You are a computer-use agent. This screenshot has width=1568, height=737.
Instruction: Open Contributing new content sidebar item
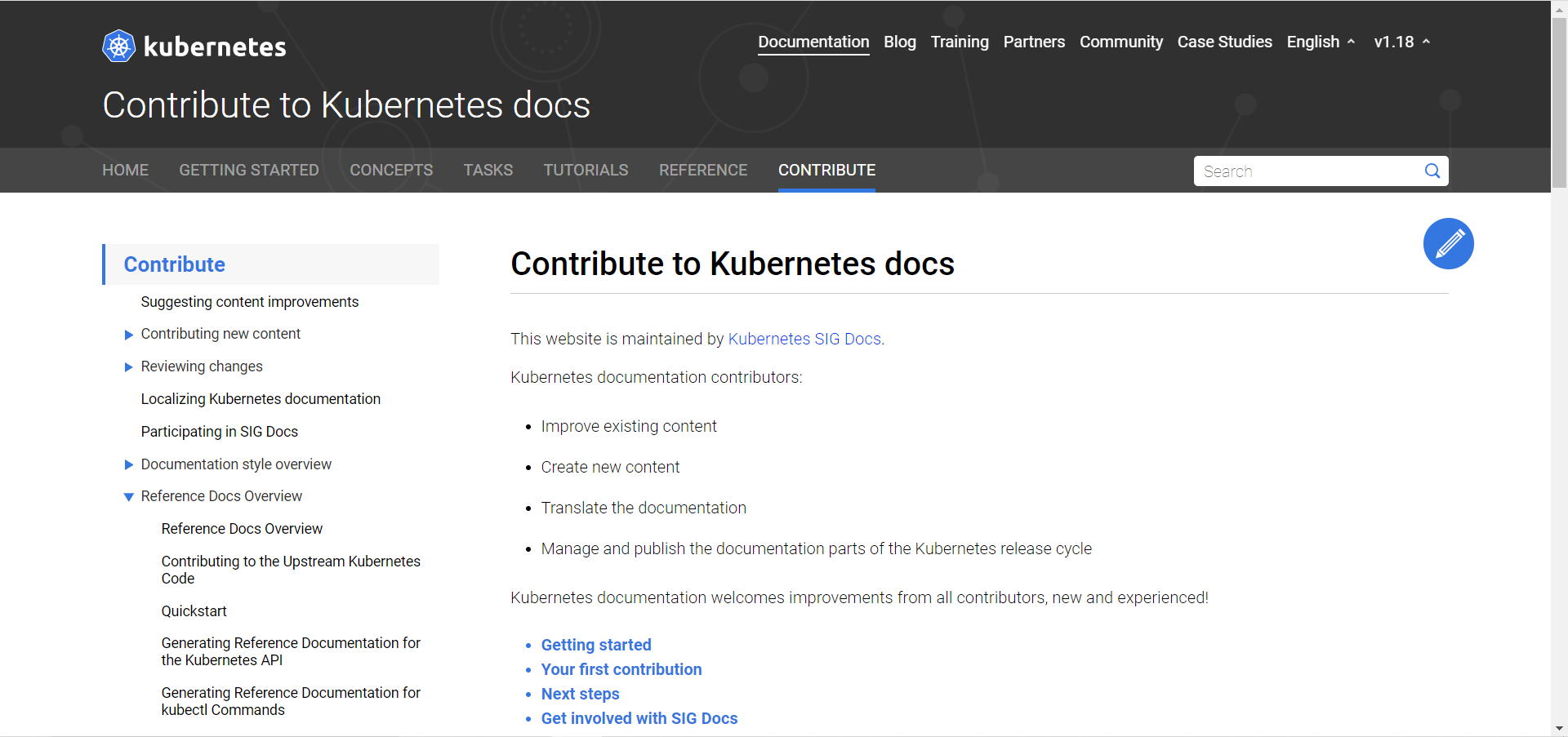[x=220, y=334]
